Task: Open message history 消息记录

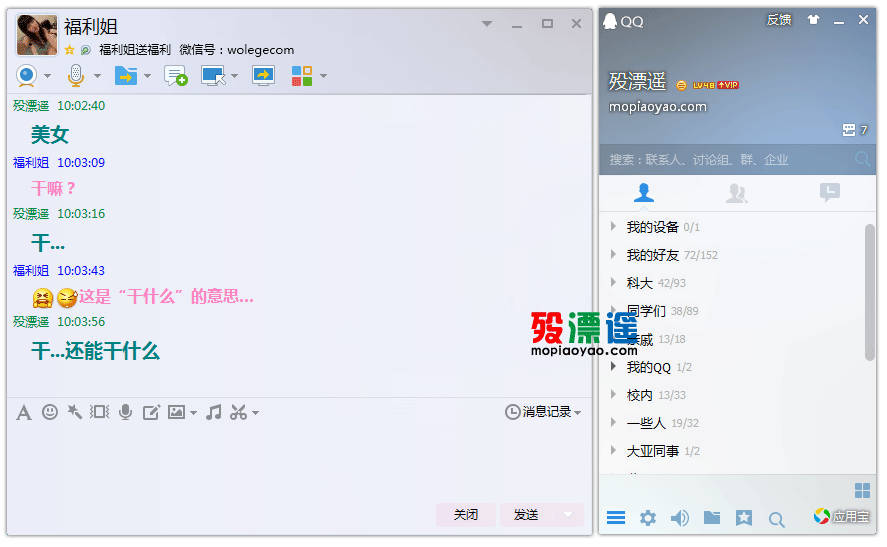Action: pyautogui.click(x=543, y=412)
